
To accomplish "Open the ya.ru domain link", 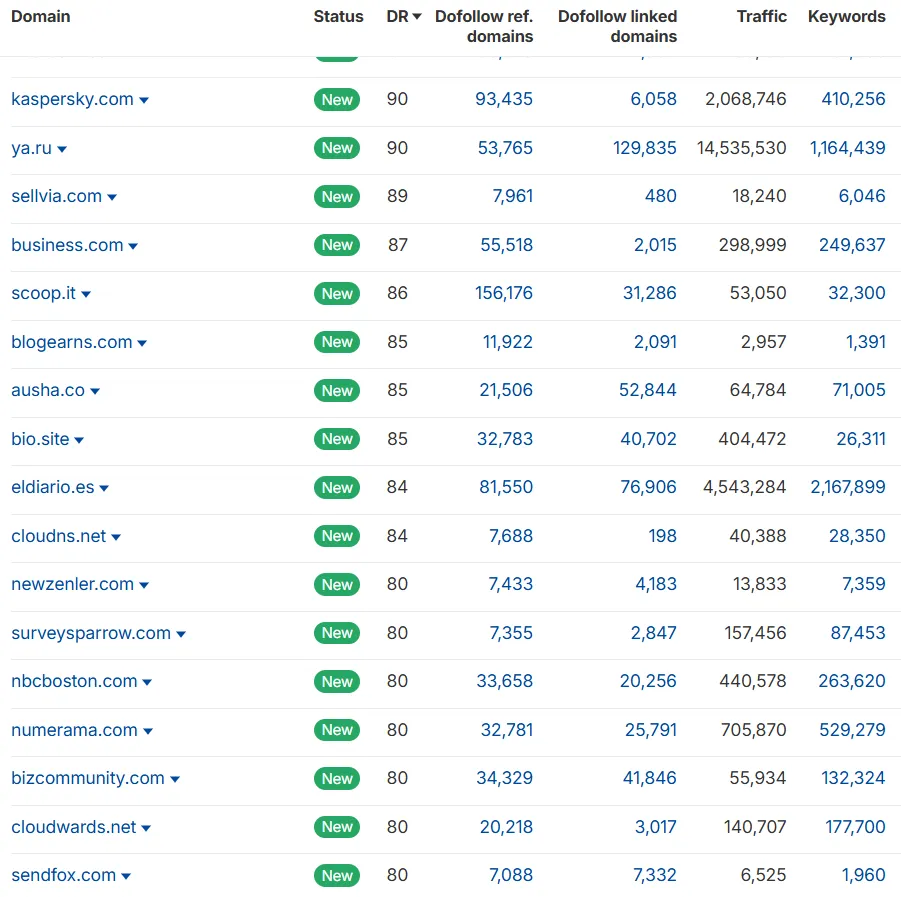I will tap(32, 148).
